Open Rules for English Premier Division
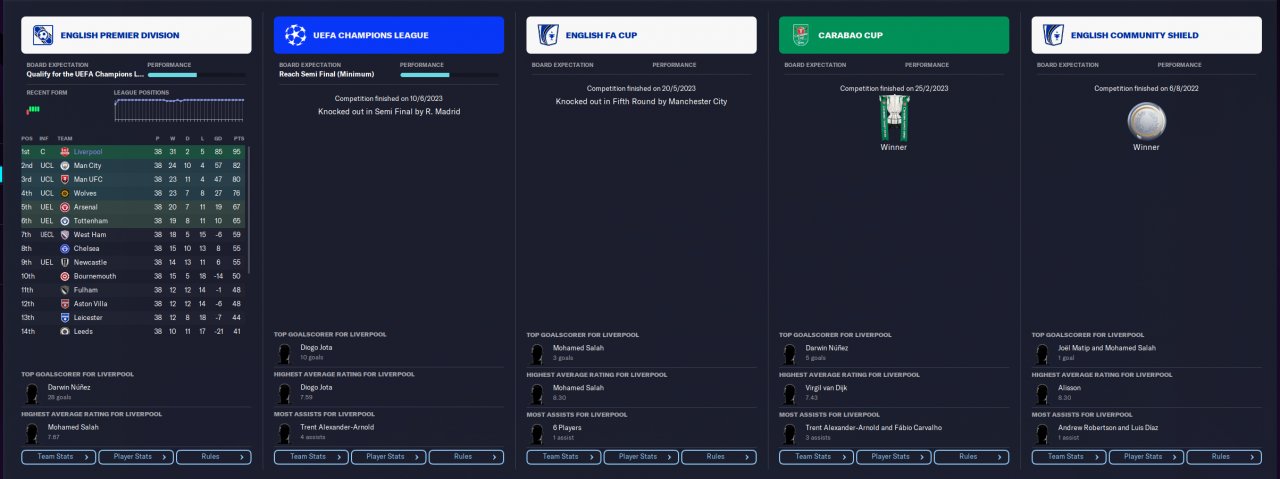 [x=213, y=457]
